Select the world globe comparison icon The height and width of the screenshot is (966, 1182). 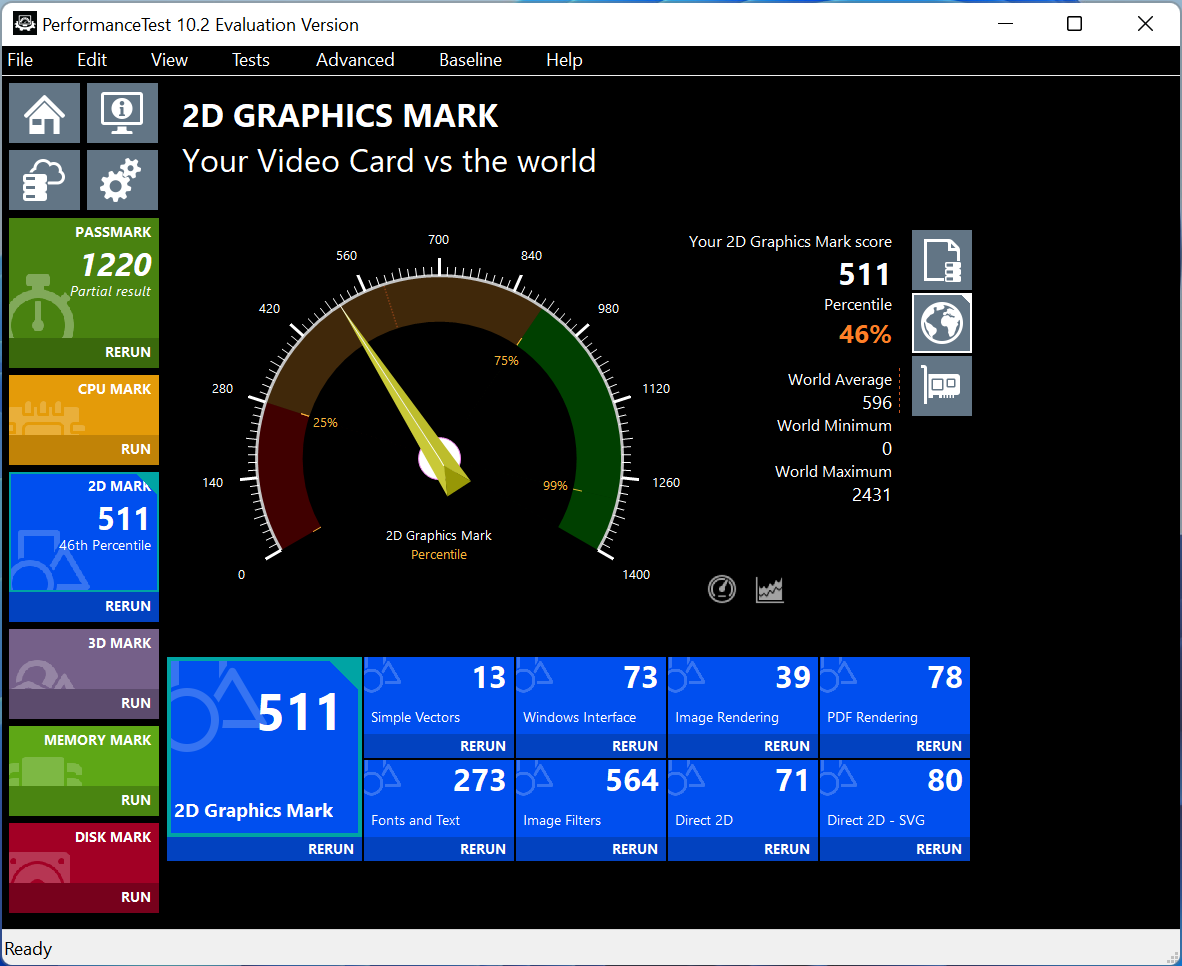[941, 323]
